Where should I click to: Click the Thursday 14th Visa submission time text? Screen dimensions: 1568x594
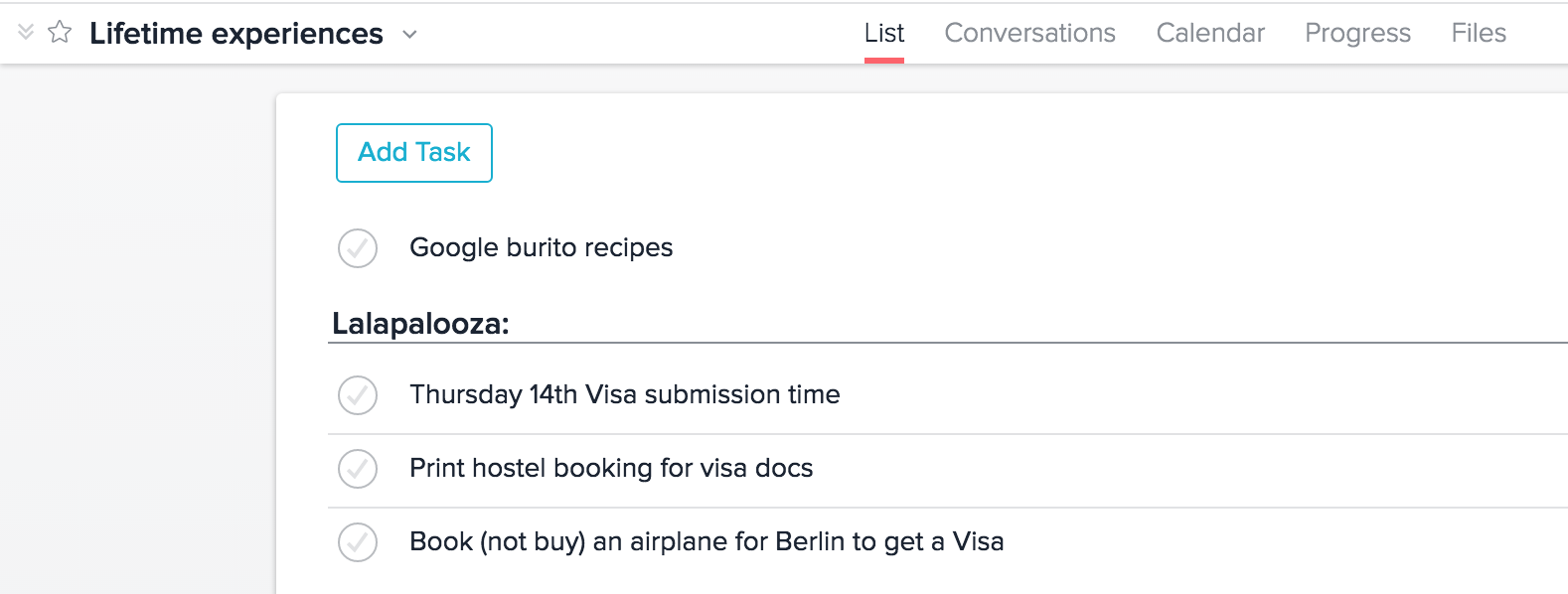(x=624, y=395)
